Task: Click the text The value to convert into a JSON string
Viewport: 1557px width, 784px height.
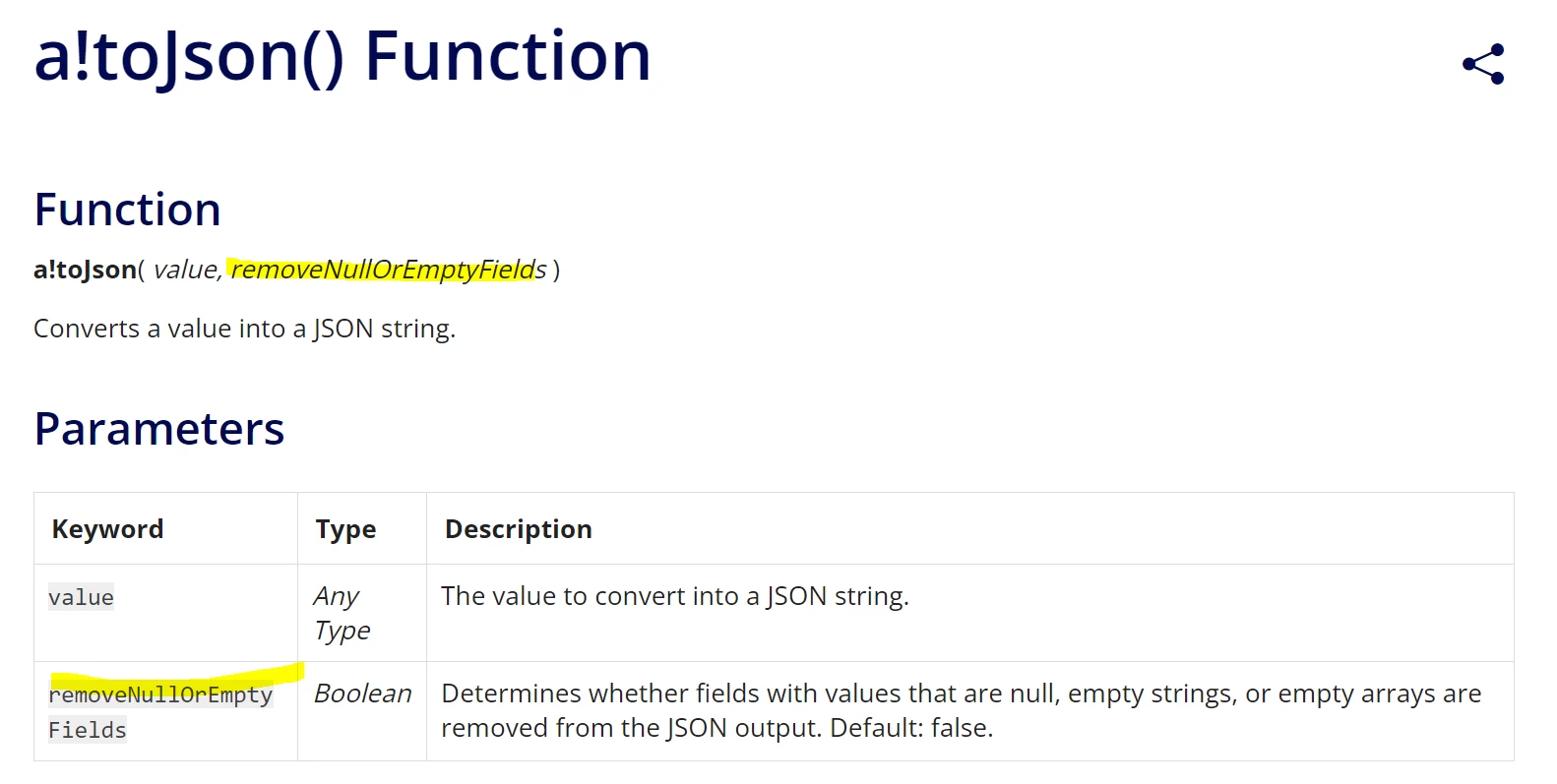Action: [x=675, y=596]
